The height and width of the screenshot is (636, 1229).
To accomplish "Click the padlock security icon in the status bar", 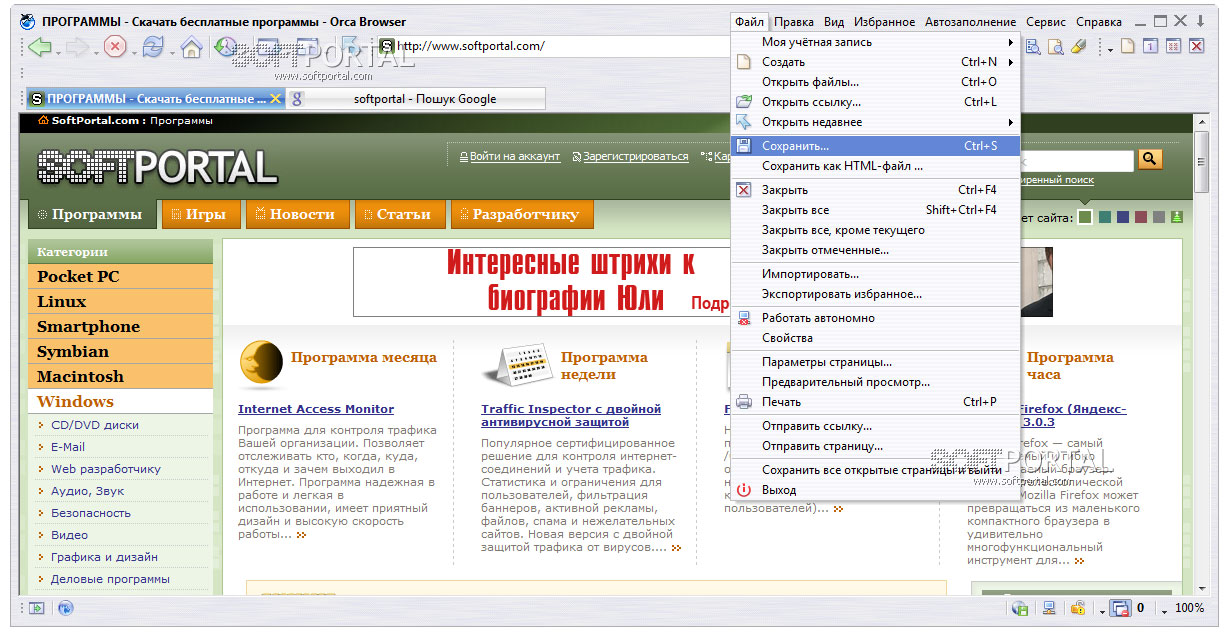I will tap(1079, 608).
